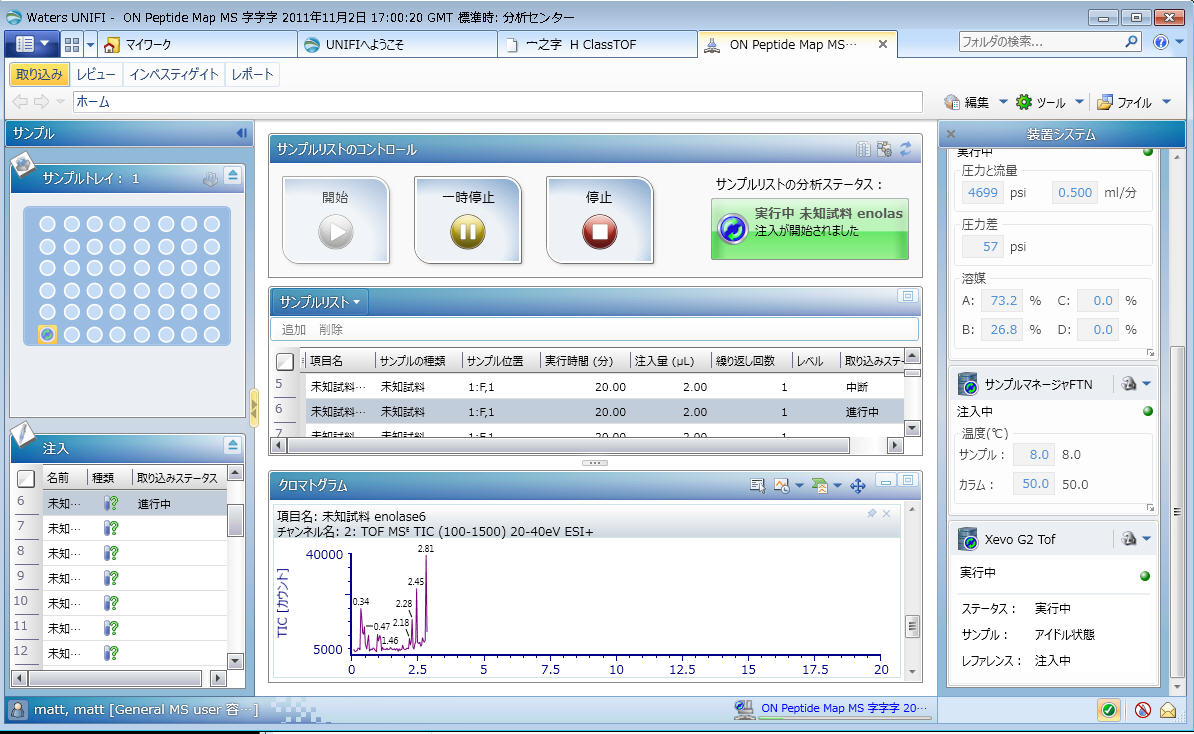Click the 開始 start button
1194x734 pixels.
336,220
